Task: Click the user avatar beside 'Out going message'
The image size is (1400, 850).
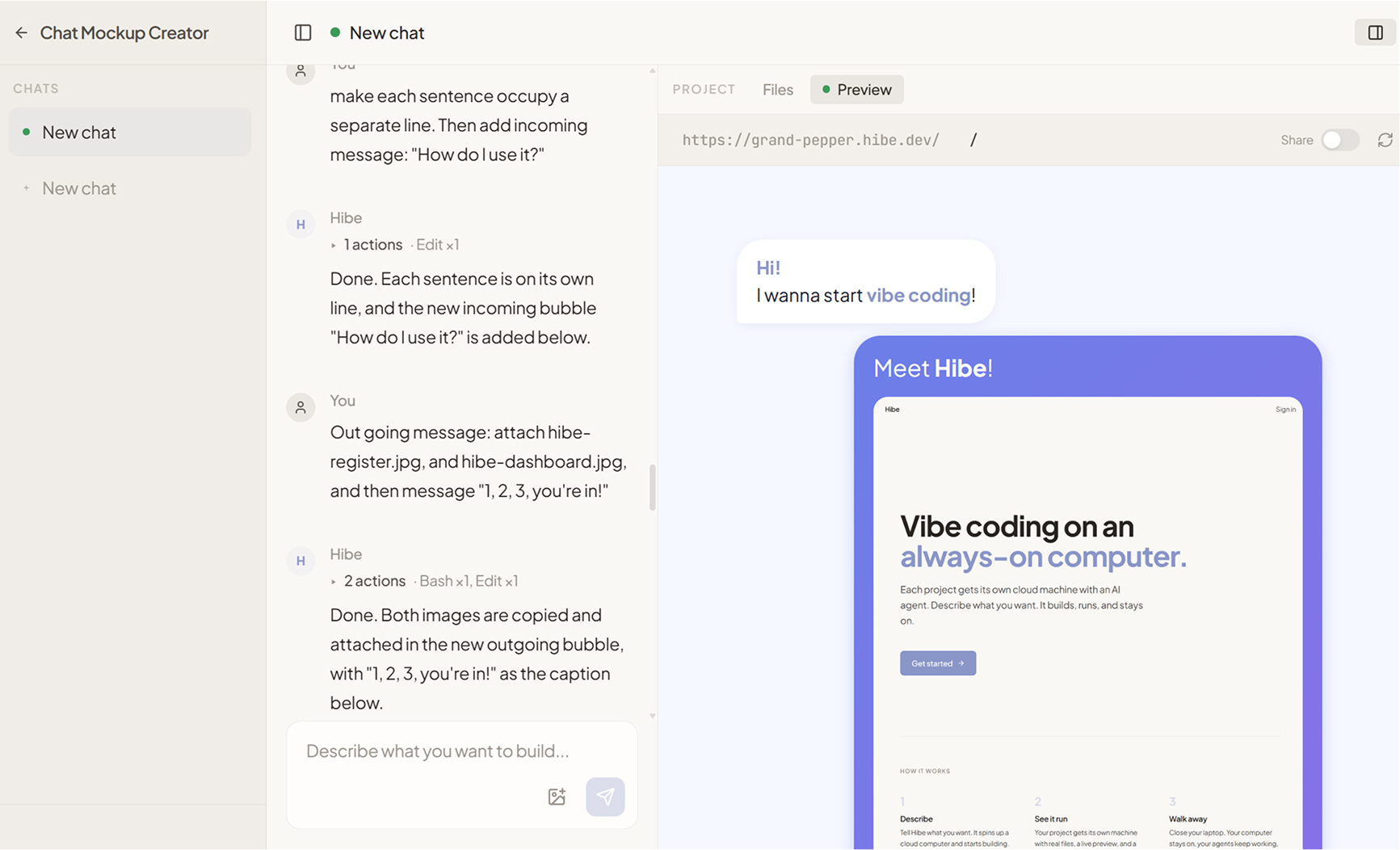Action: (301, 407)
